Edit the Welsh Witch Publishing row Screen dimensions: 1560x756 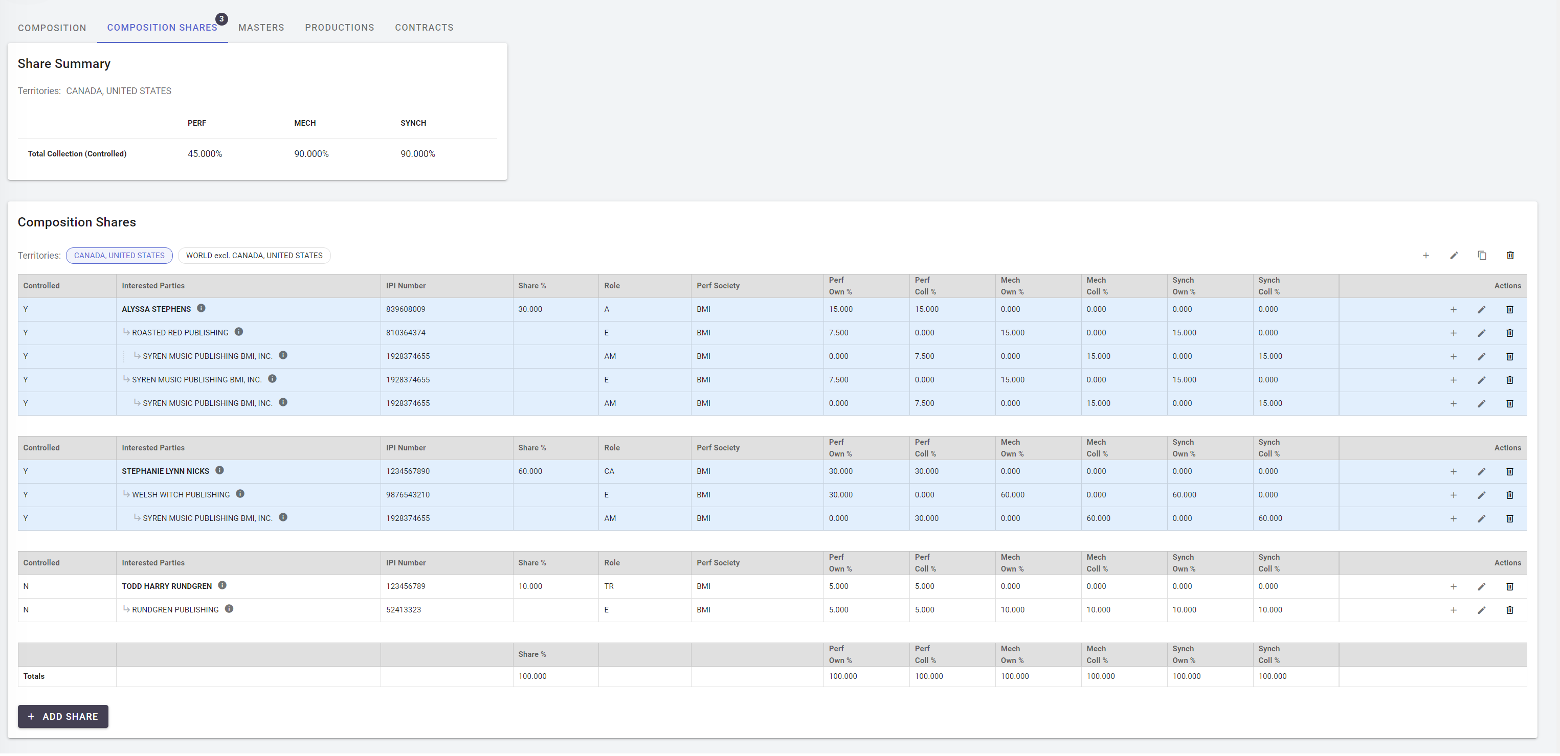click(1482, 495)
